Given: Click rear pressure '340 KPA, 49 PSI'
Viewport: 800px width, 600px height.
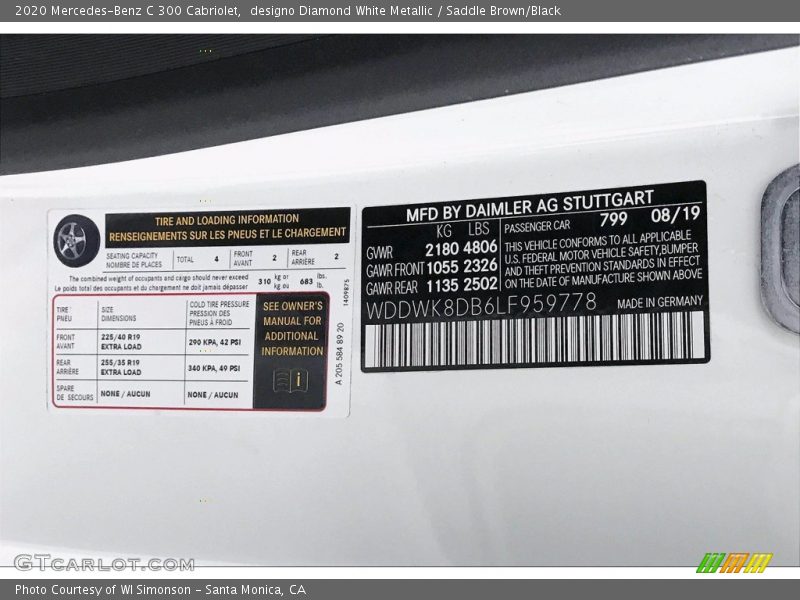Looking at the screenshot, I should 214,368.
